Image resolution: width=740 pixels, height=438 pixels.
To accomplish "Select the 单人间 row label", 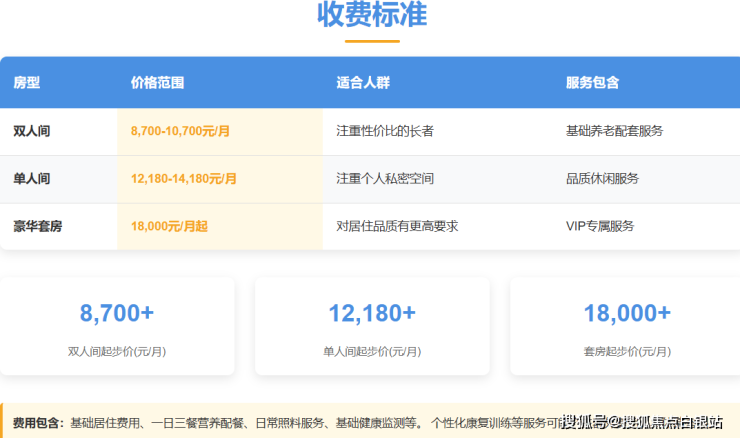I will click(32, 179).
